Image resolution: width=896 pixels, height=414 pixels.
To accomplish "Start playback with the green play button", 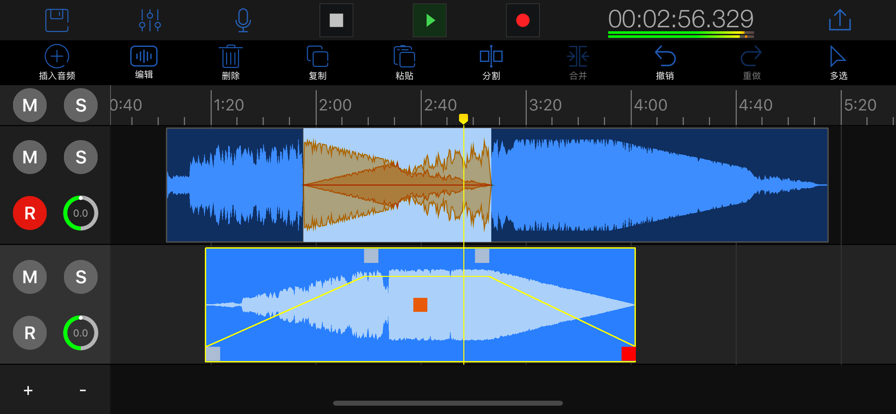I will coord(430,21).
